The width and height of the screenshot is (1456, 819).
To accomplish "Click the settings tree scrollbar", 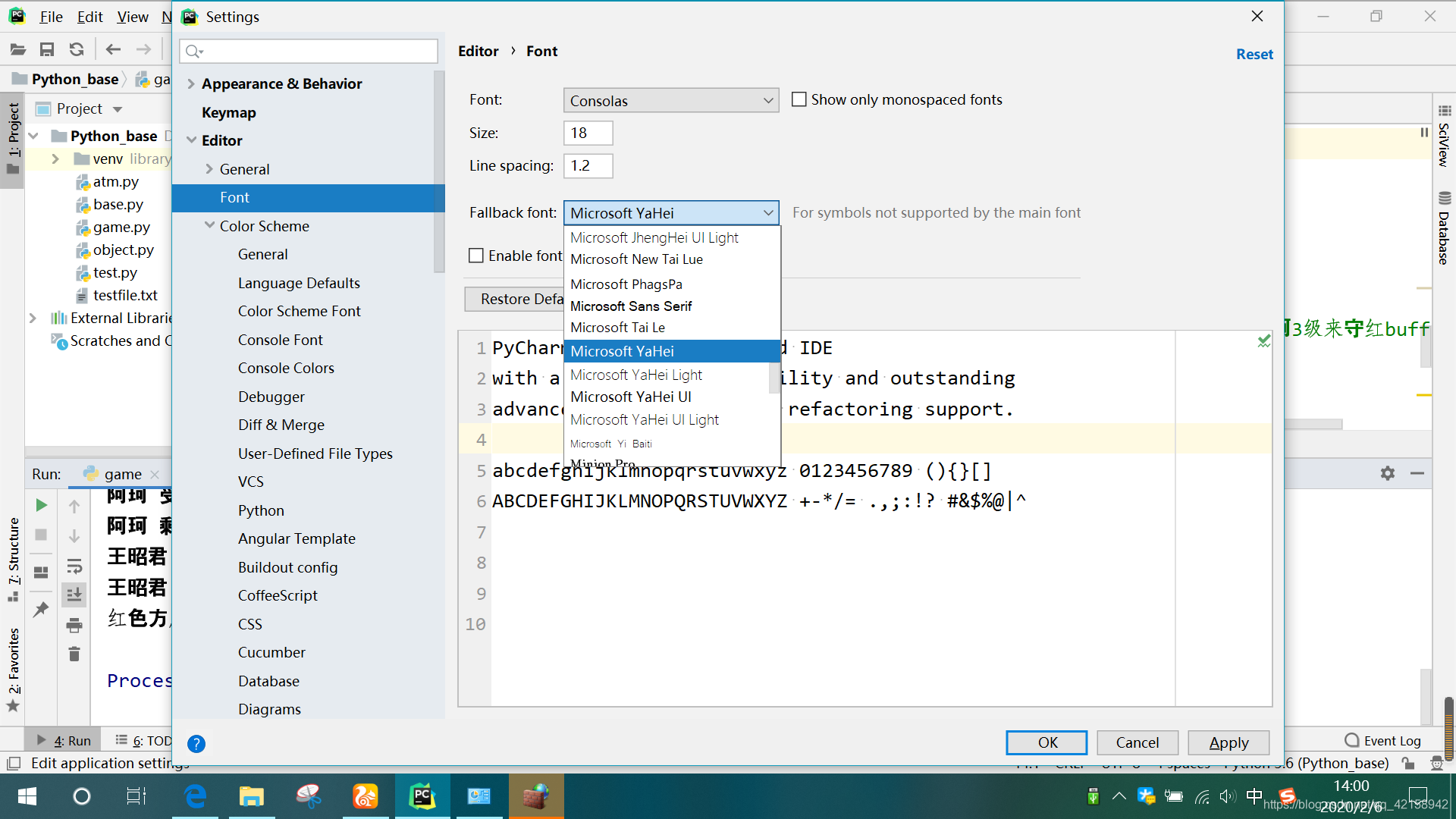I will coord(439,171).
